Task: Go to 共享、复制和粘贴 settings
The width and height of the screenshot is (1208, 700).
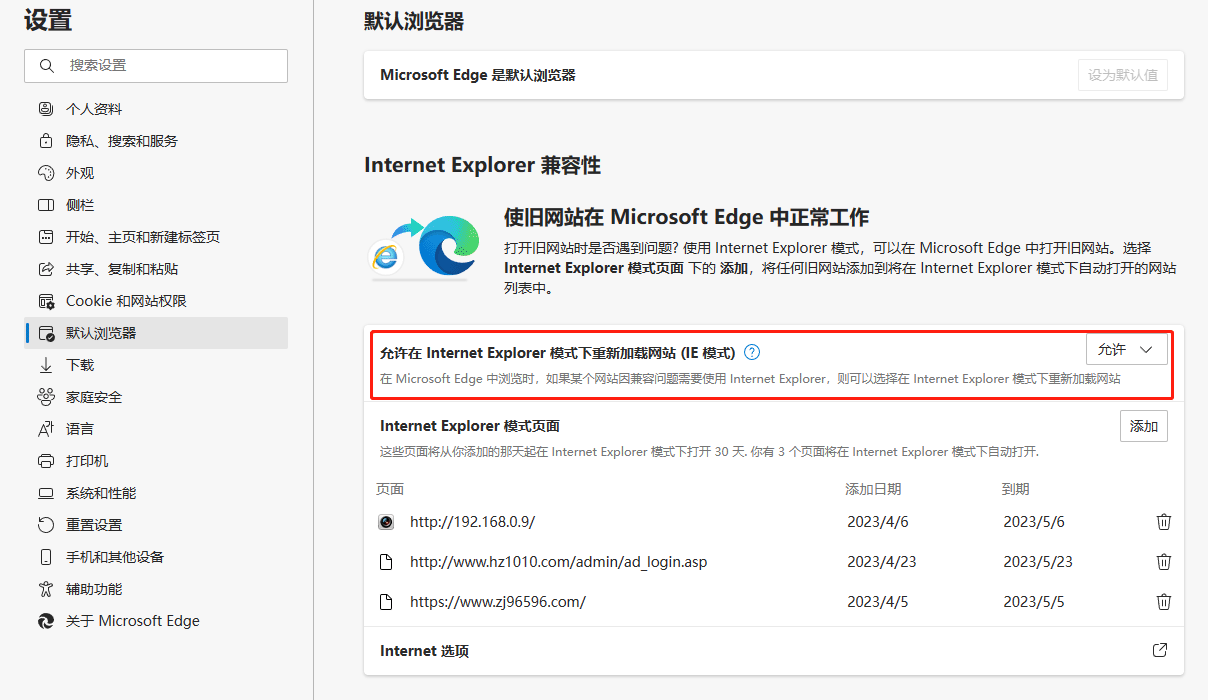Action: click(156, 269)
